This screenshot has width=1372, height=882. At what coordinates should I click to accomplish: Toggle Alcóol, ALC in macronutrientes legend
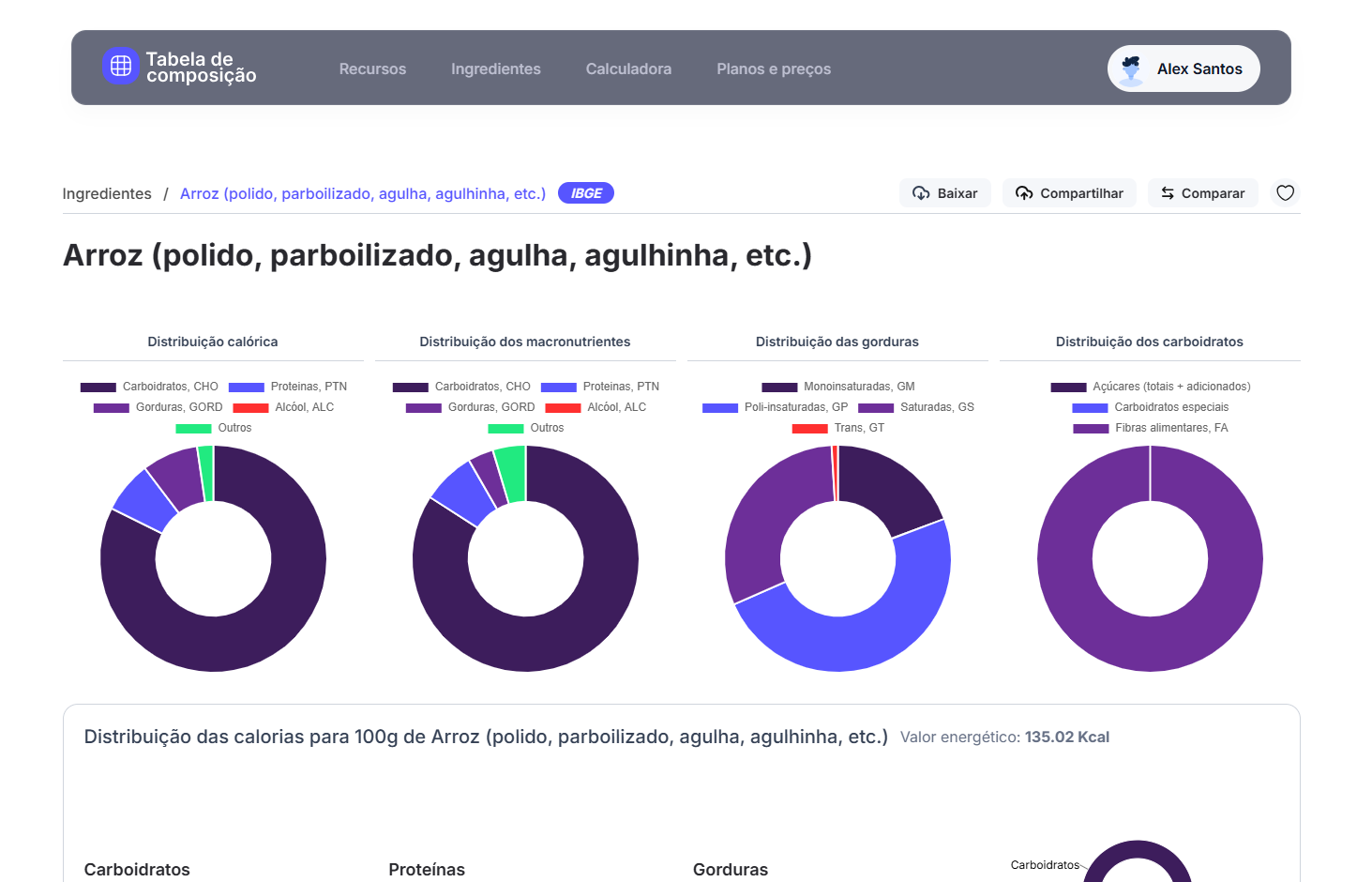pos(596,407)
